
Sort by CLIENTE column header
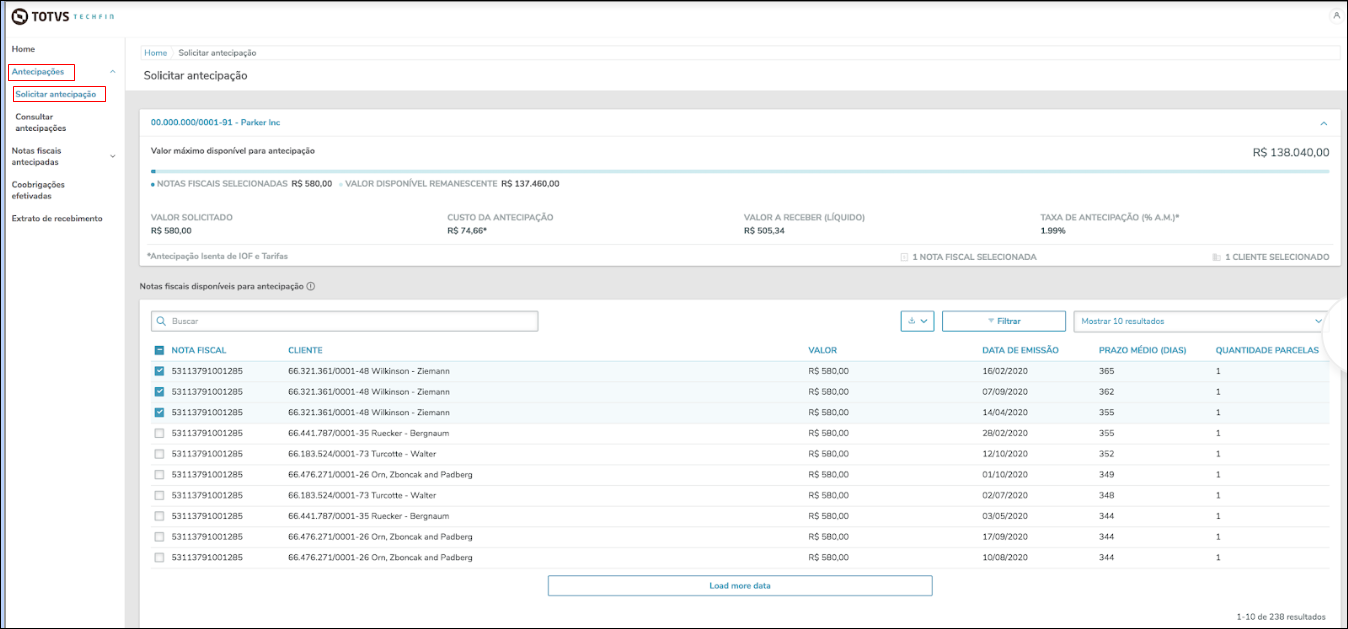coord(305,350)
